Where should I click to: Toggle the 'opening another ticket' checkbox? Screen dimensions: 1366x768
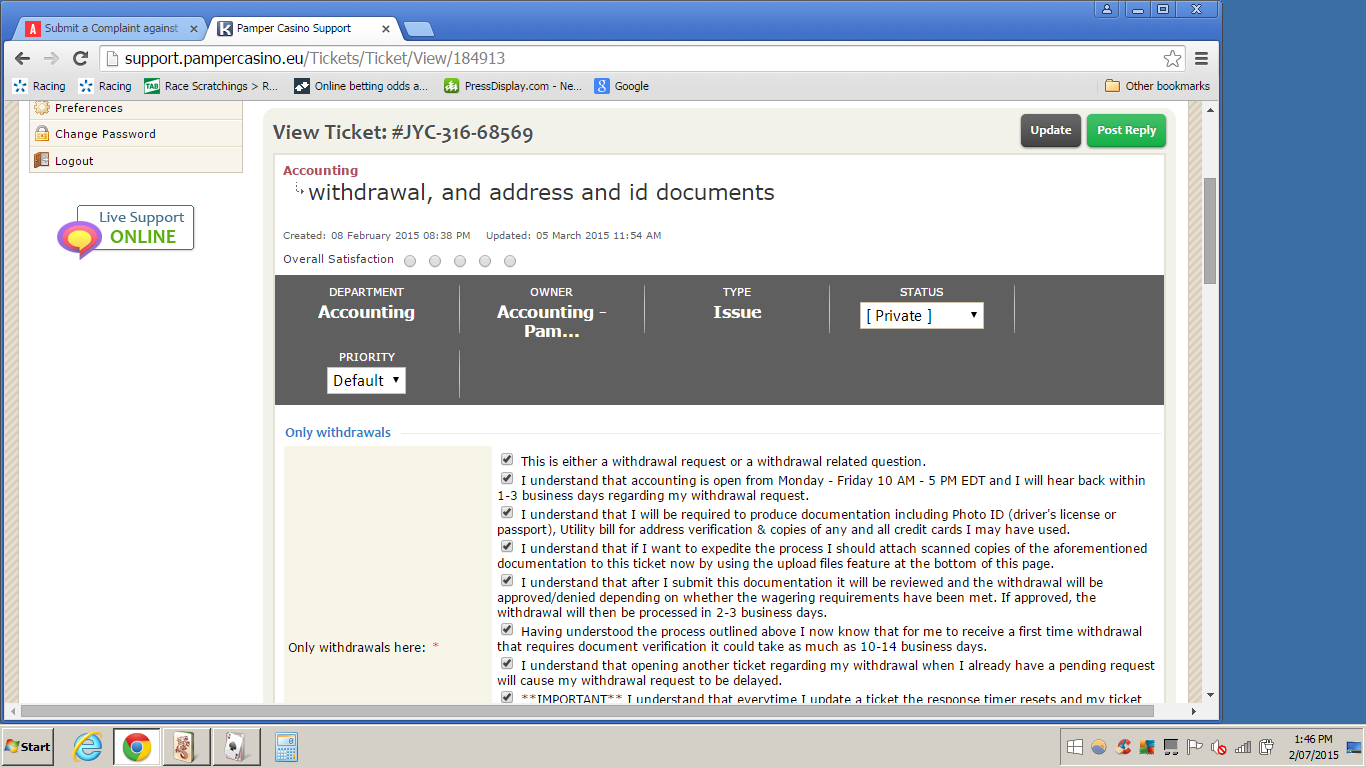[x=507, y=664]
